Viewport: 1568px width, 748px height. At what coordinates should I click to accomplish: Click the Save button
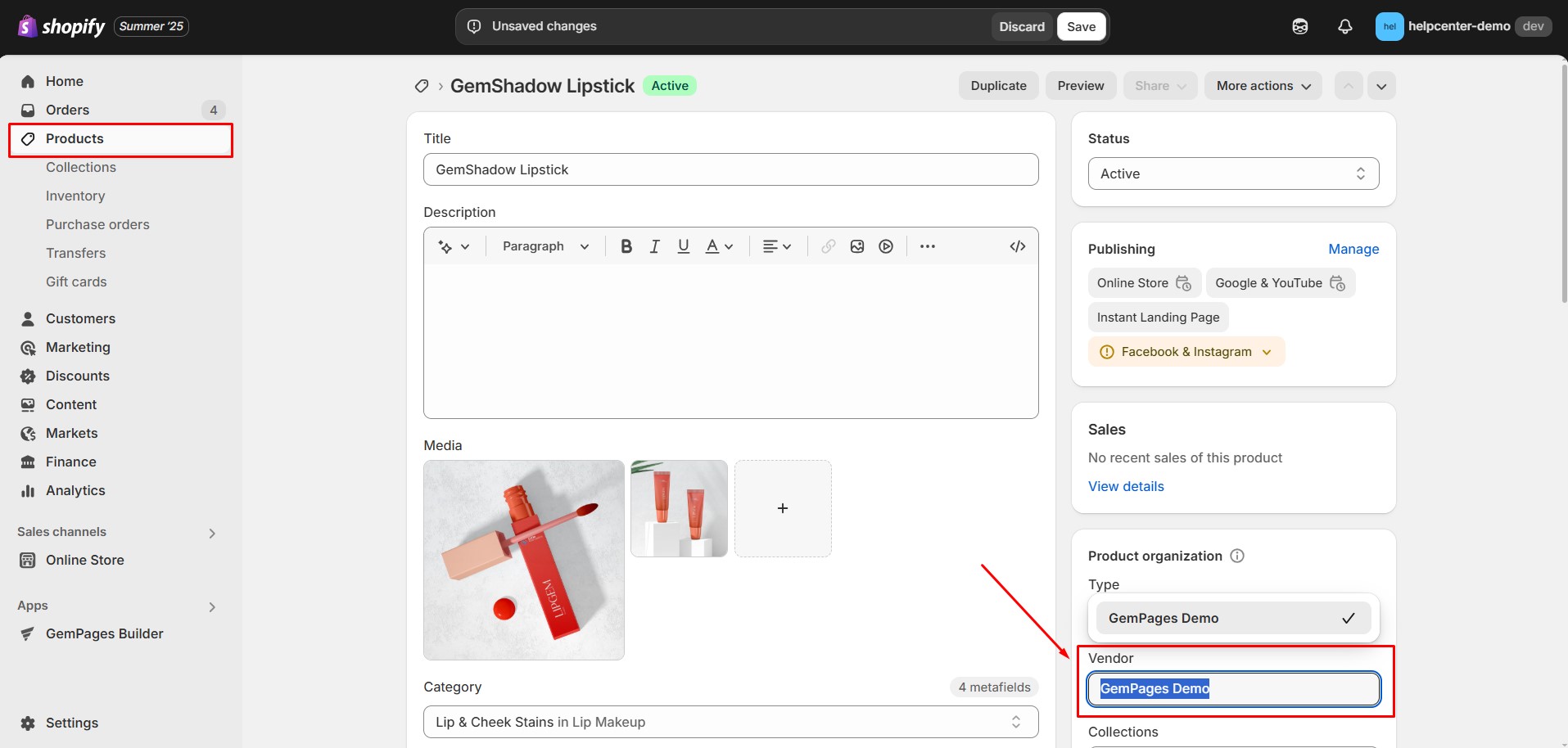1081,25
